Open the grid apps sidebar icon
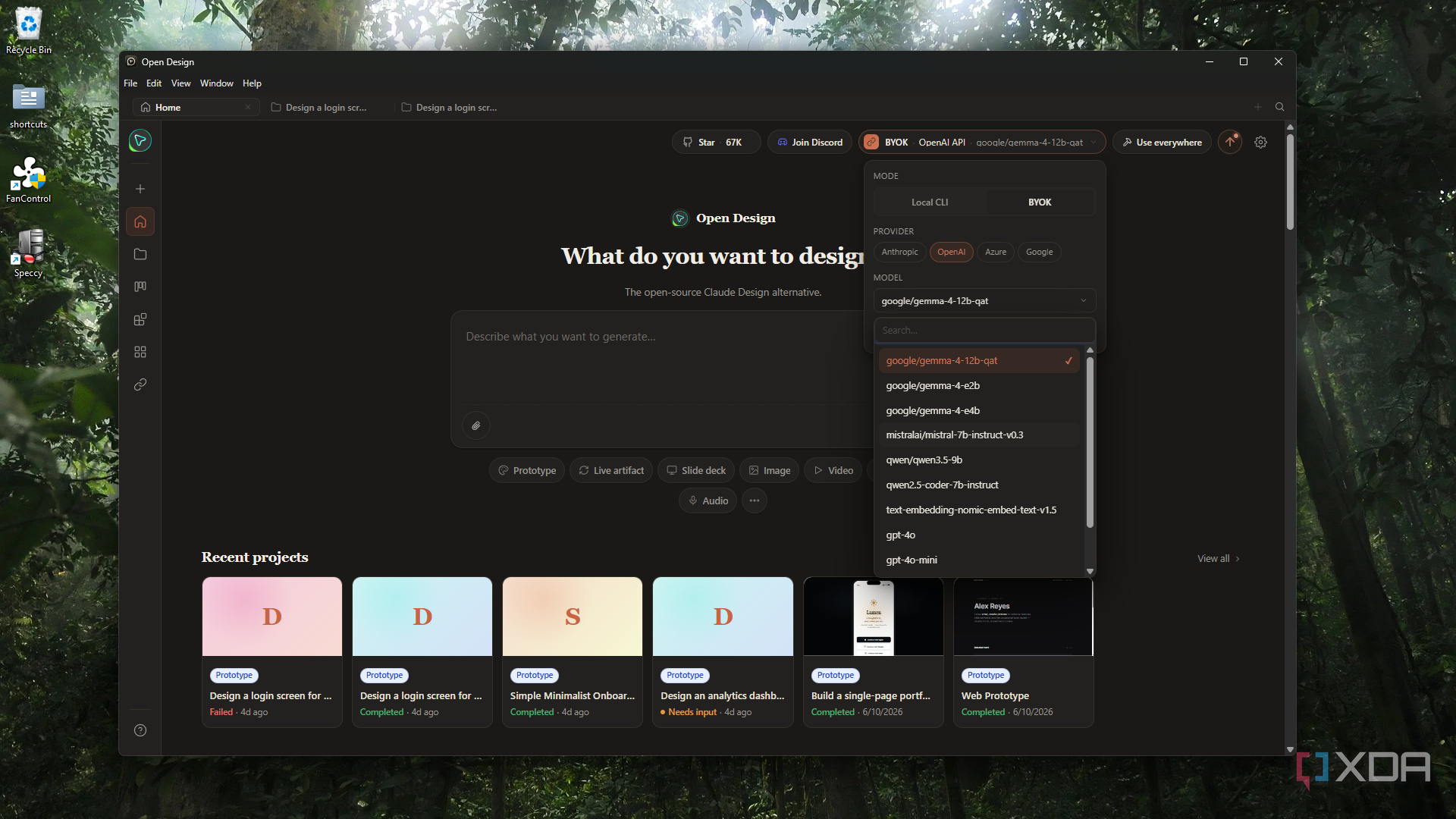 click(140, 352)
